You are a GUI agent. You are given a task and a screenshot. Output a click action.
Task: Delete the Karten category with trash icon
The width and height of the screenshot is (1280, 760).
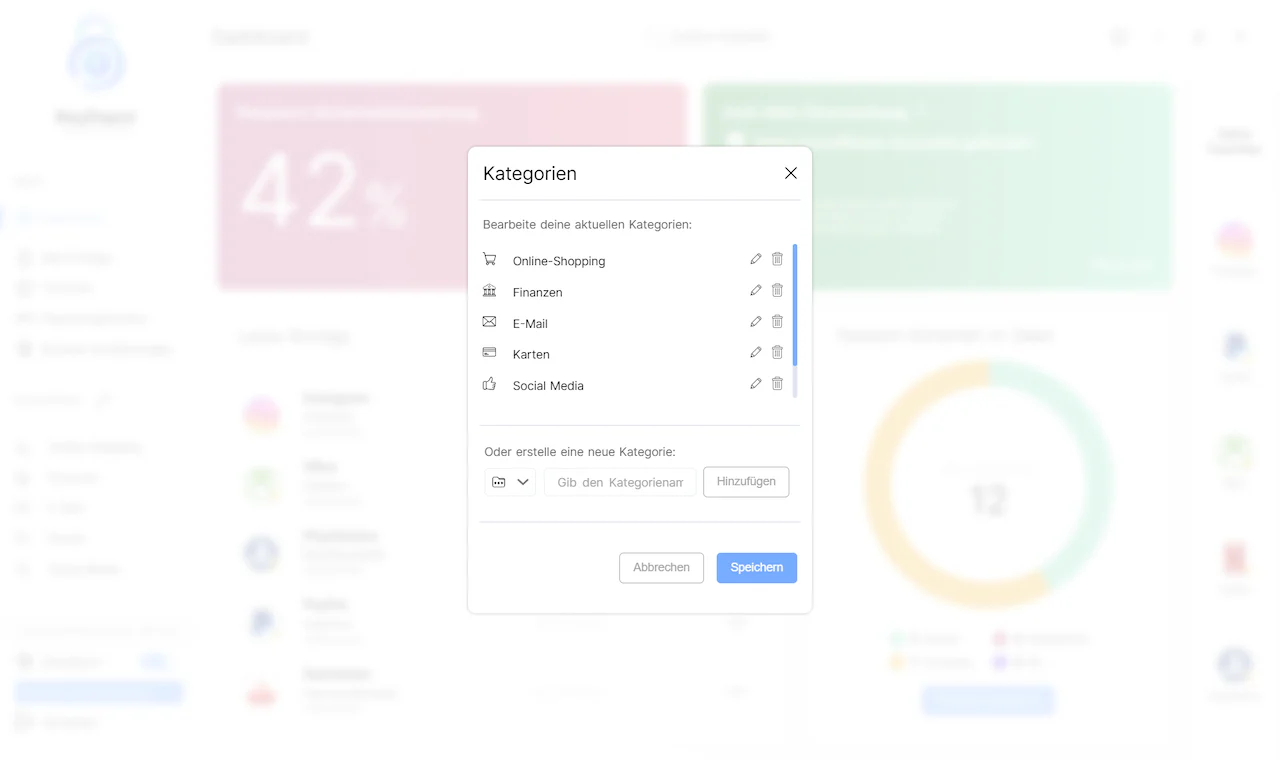777,352
